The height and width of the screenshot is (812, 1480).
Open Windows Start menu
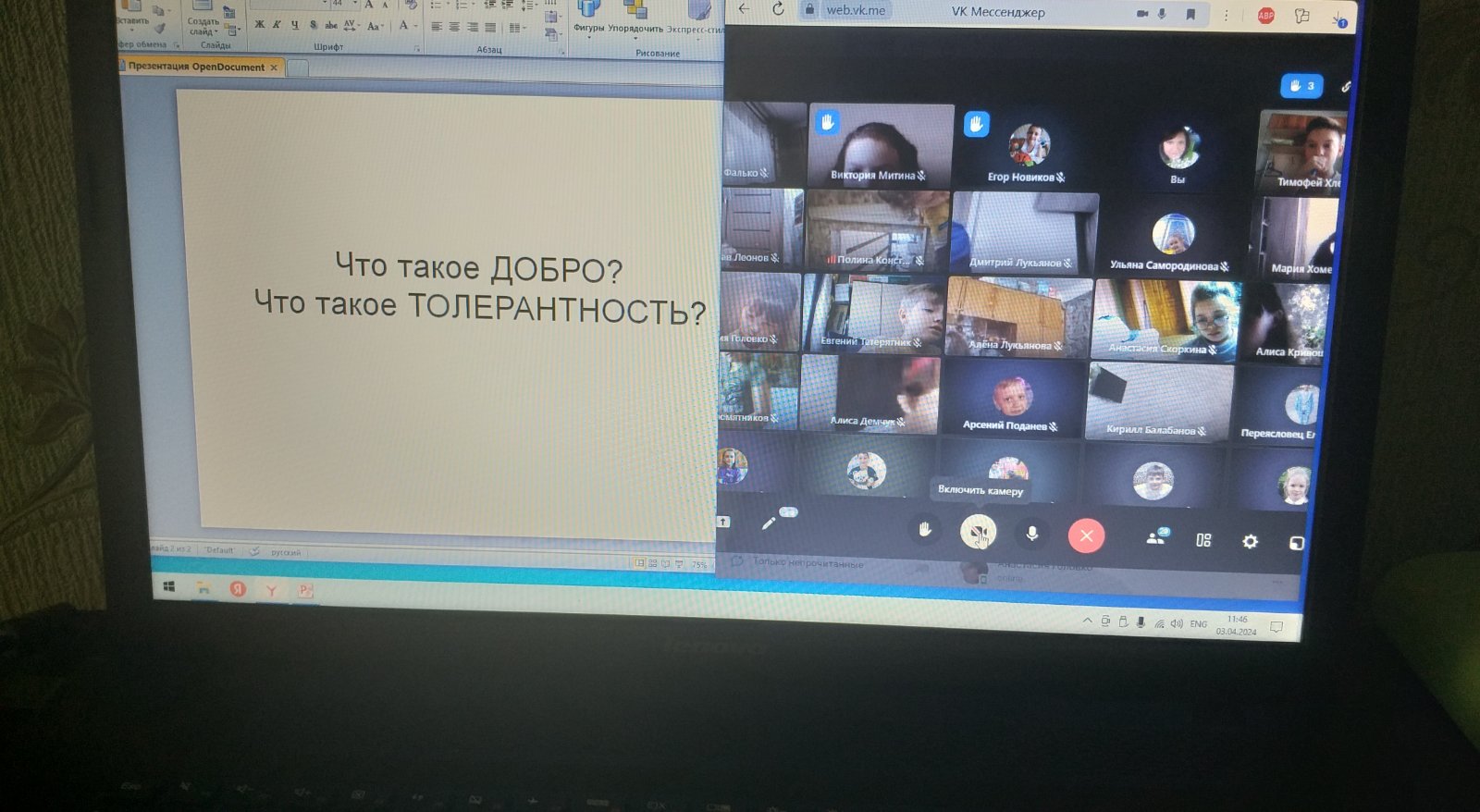click(x=169, y=586)
